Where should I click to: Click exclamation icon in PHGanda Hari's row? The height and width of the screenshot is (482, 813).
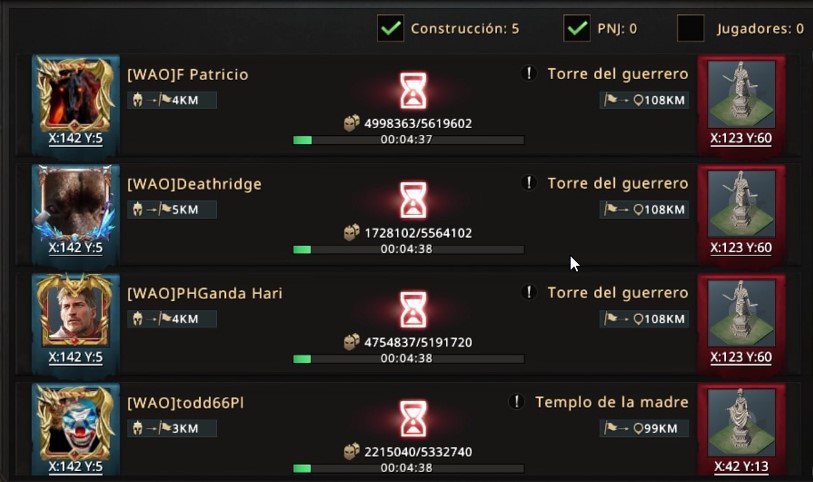(529, 292)
